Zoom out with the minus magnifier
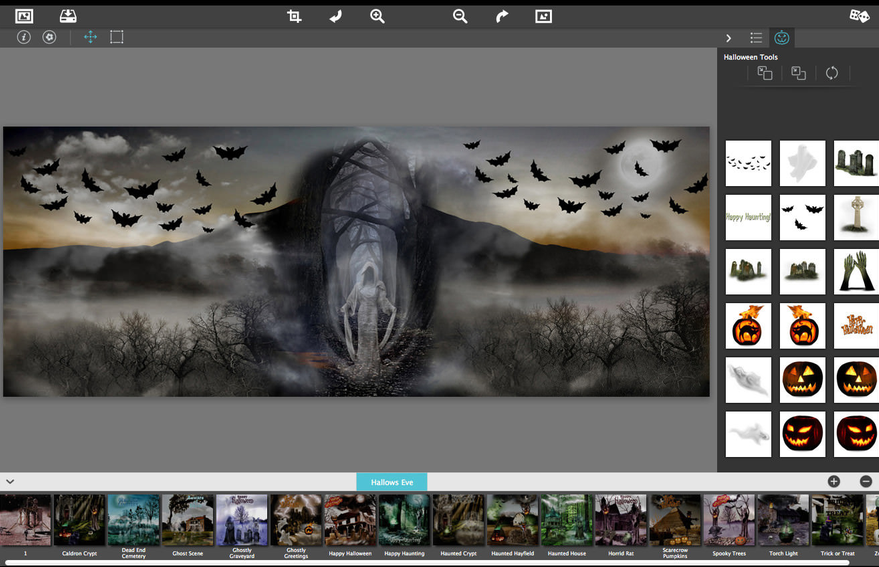Viewport: 879px width, 567px height. click(x=460, y=16)
